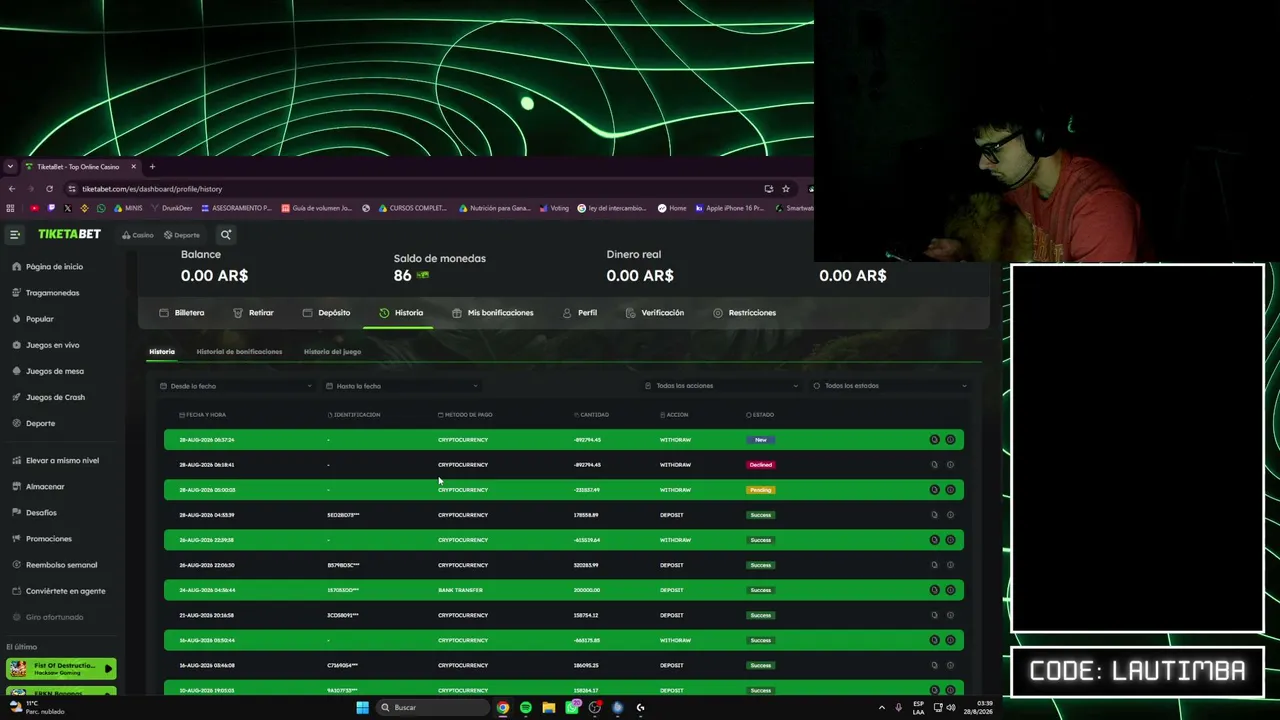Click the Reembolso semanal sidebar icon
The height and width of the screenshot is (720, 1280).
tap(16, 565)
